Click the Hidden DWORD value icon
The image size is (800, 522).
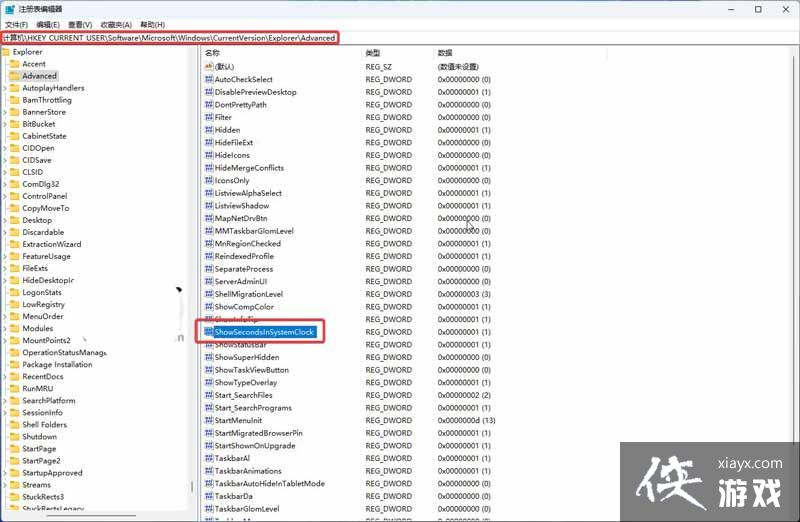209,130
